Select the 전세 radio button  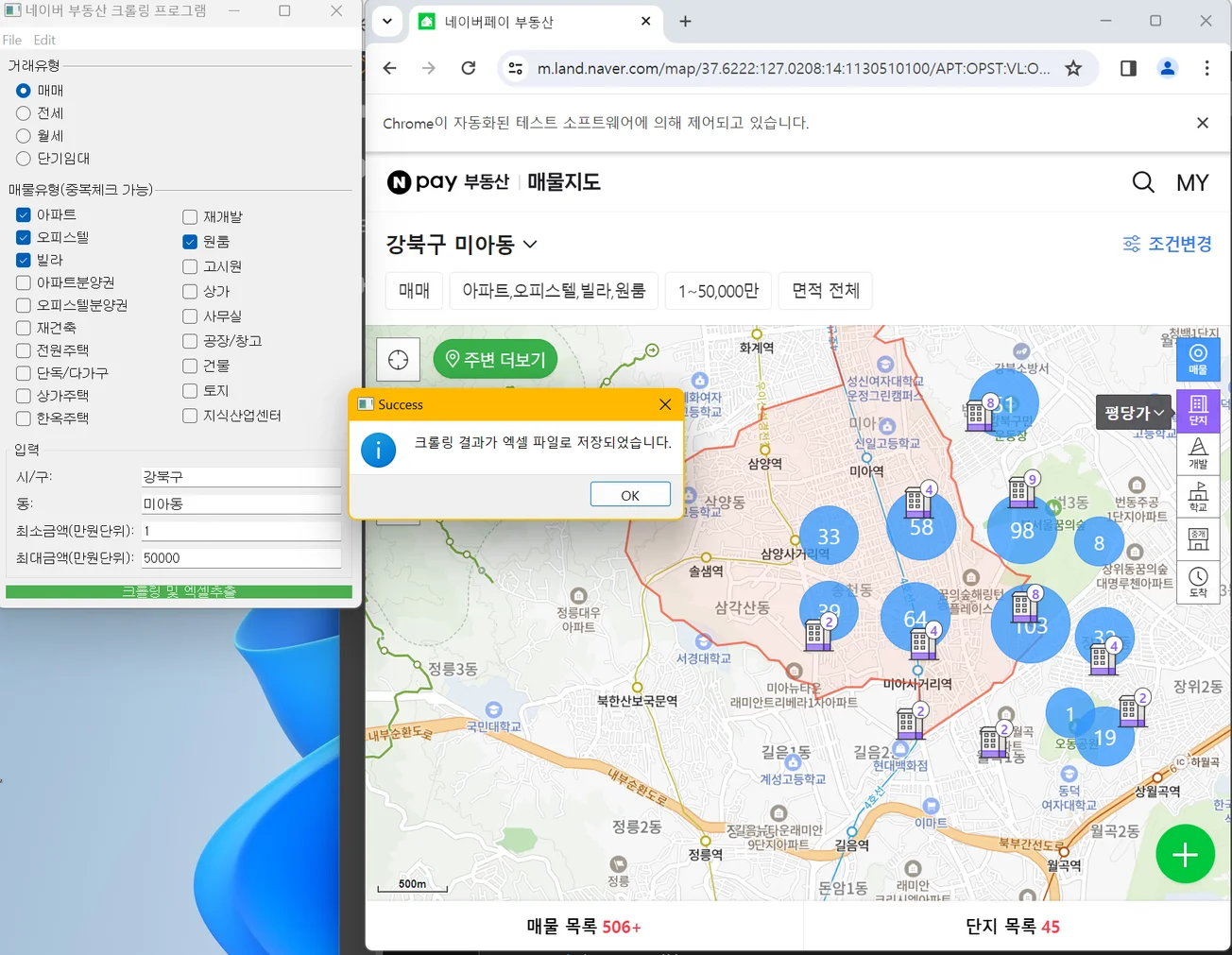click(24, 113)
